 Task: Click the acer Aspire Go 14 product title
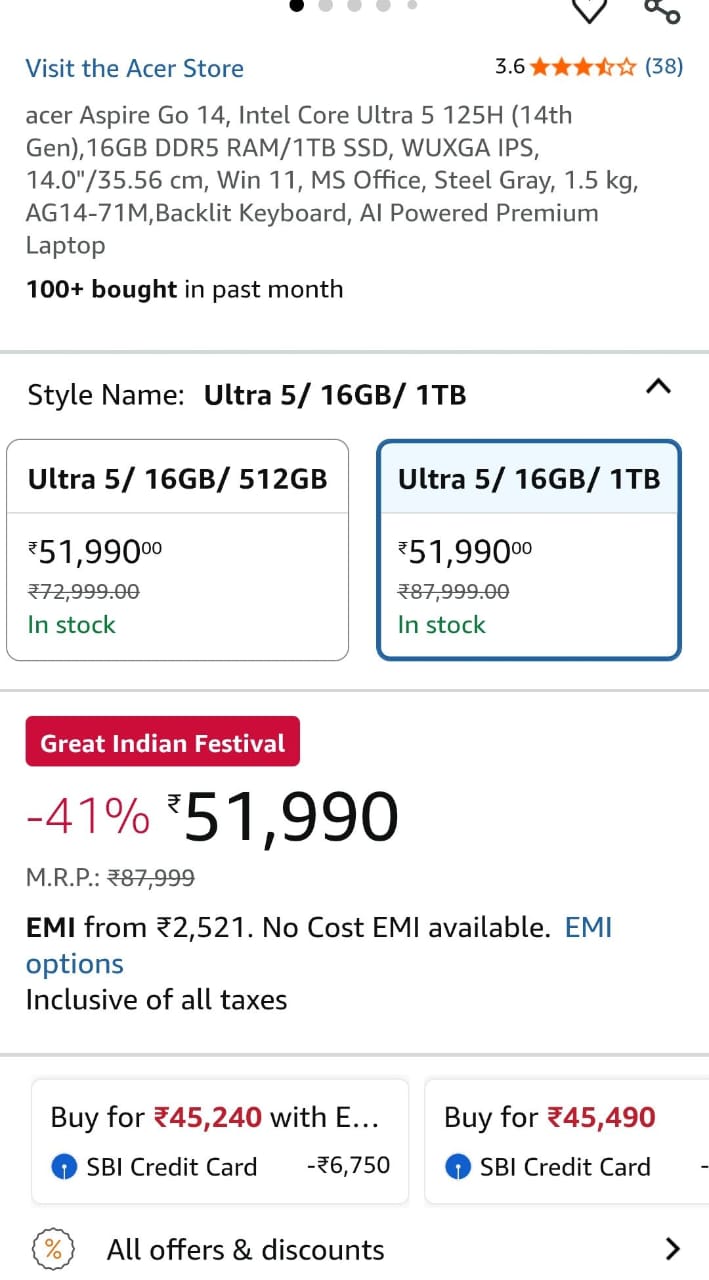(312, 180)
